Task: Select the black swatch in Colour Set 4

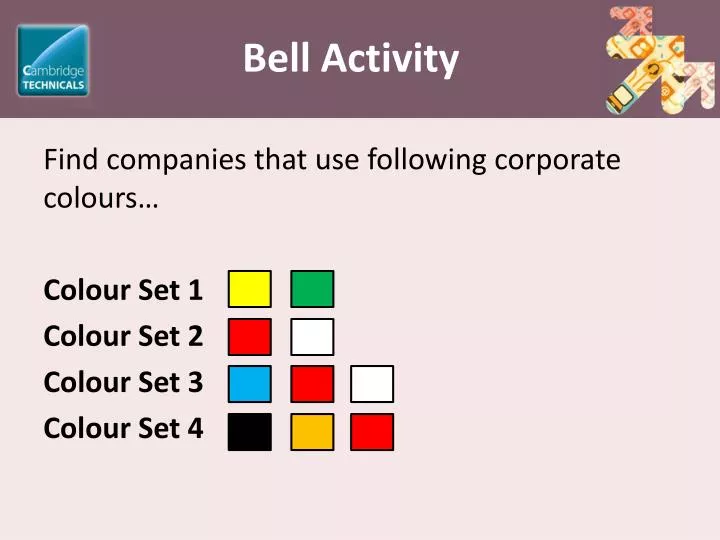Action: pyautogui.click(x=250, y=432)
